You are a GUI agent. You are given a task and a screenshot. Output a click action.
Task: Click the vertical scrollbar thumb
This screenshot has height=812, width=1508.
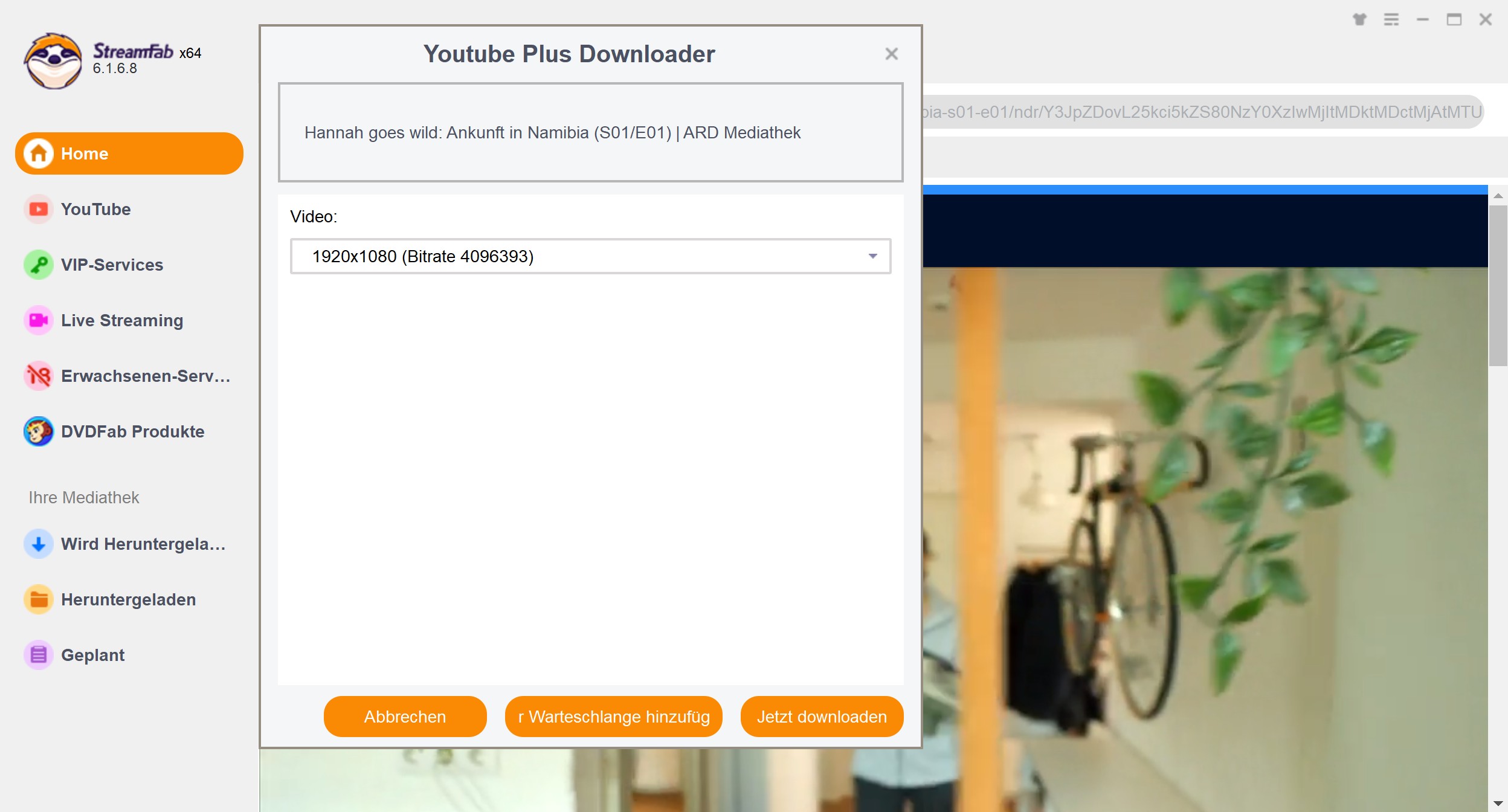point(1498,285)
